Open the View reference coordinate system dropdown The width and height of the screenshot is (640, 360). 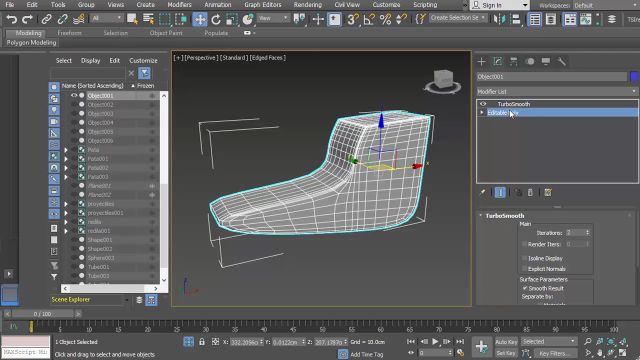coord(273,18)
